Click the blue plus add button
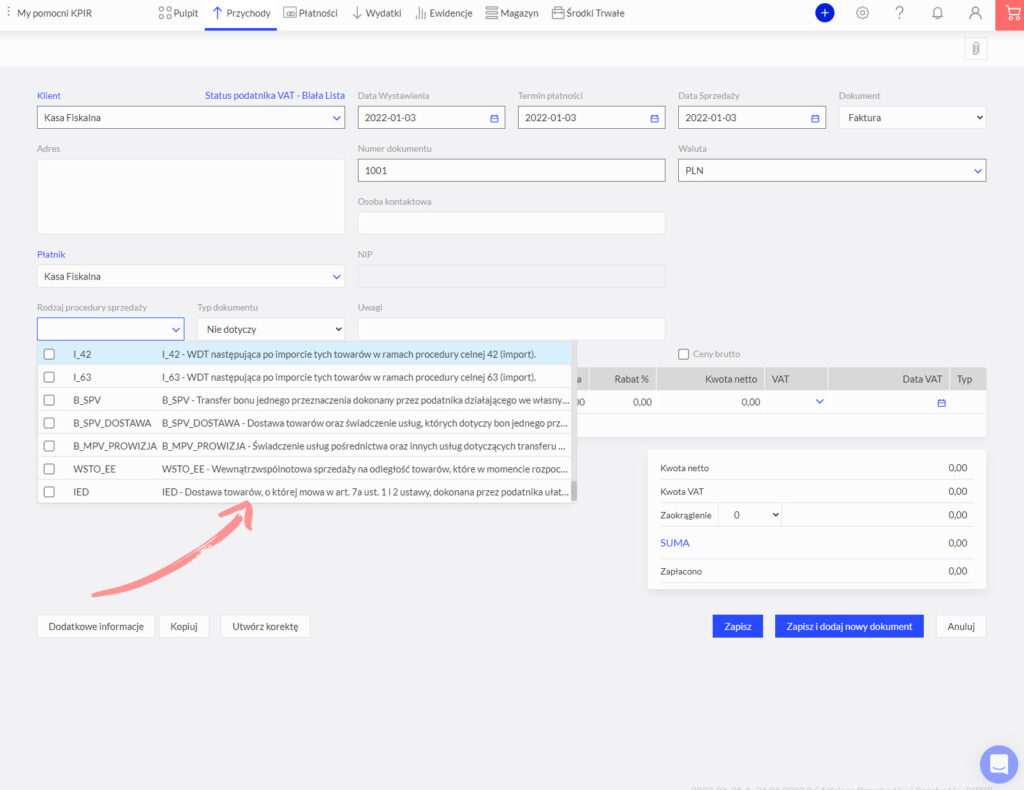 825,12
